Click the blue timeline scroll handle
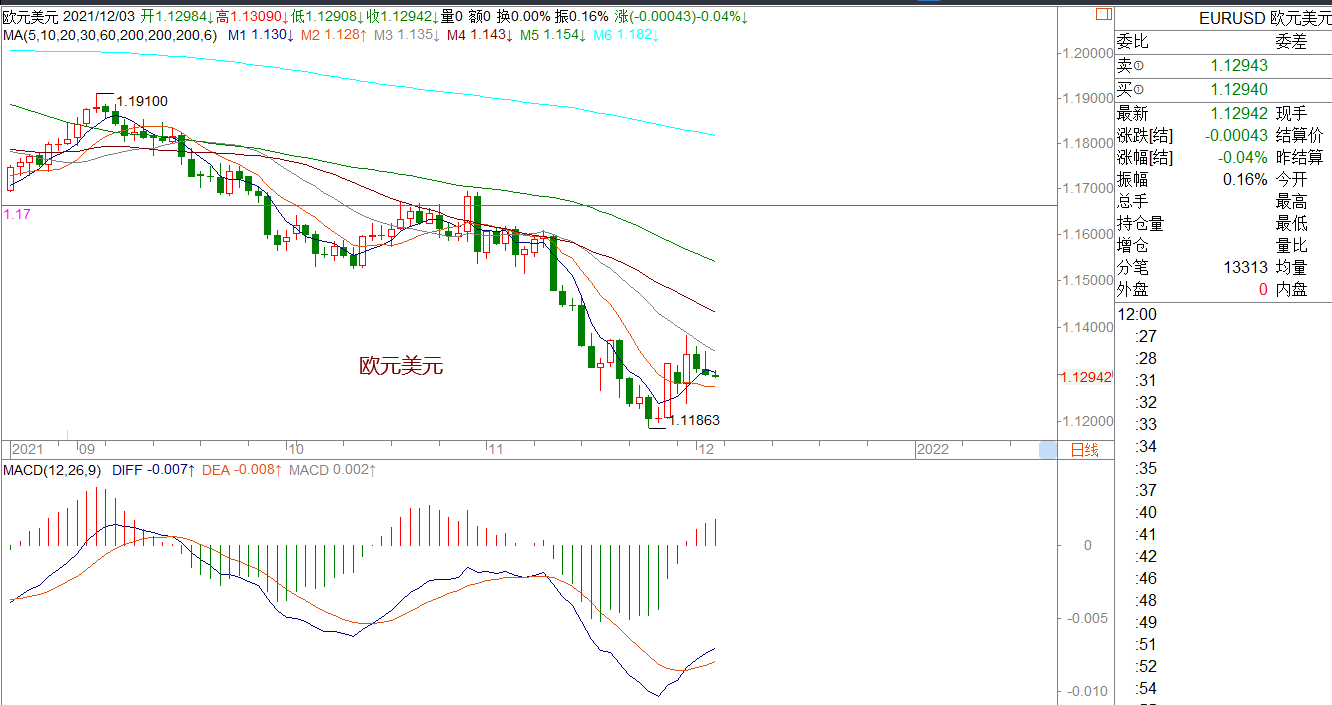The height and width of the screenshot is (705, 1332). click(1047, 450)
